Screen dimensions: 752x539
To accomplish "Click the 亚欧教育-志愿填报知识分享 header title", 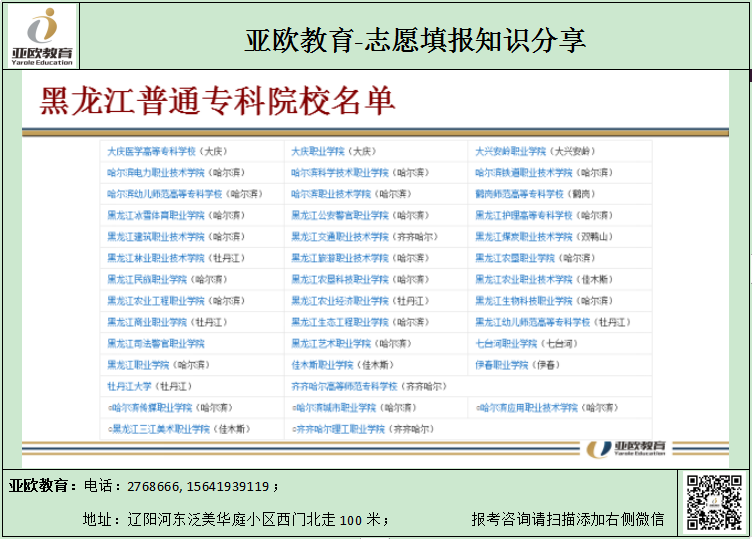I will coord(415,40).
